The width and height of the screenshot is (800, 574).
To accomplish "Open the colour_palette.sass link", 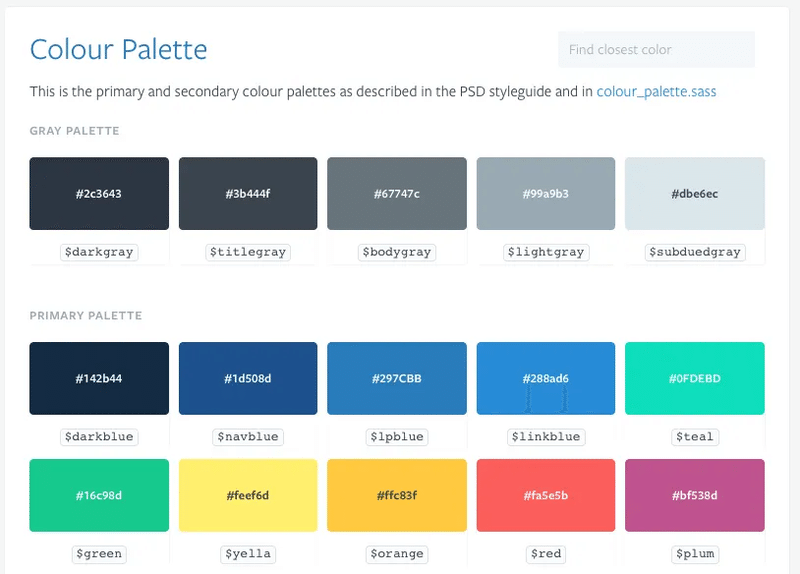I will pos(656,92).
